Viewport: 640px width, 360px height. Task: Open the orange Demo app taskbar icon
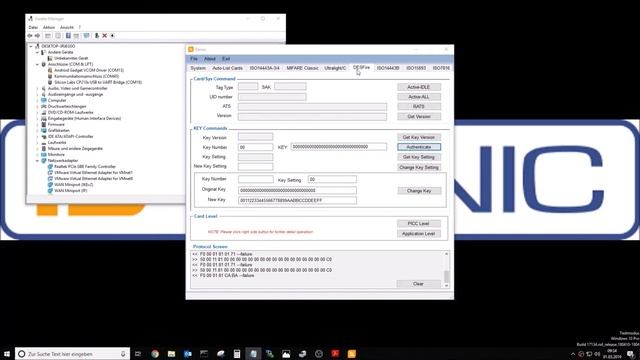pyautogui.click(x=351, y=354)
